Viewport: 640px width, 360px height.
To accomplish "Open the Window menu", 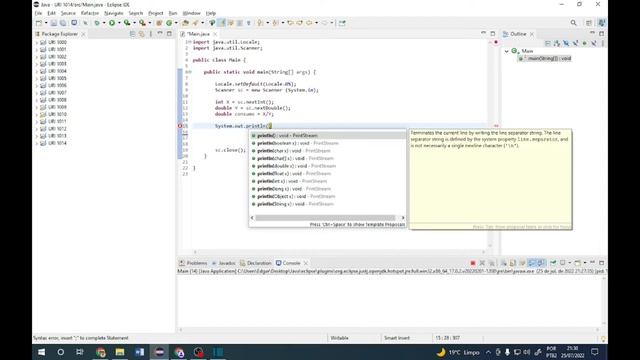I will [191, 13].
